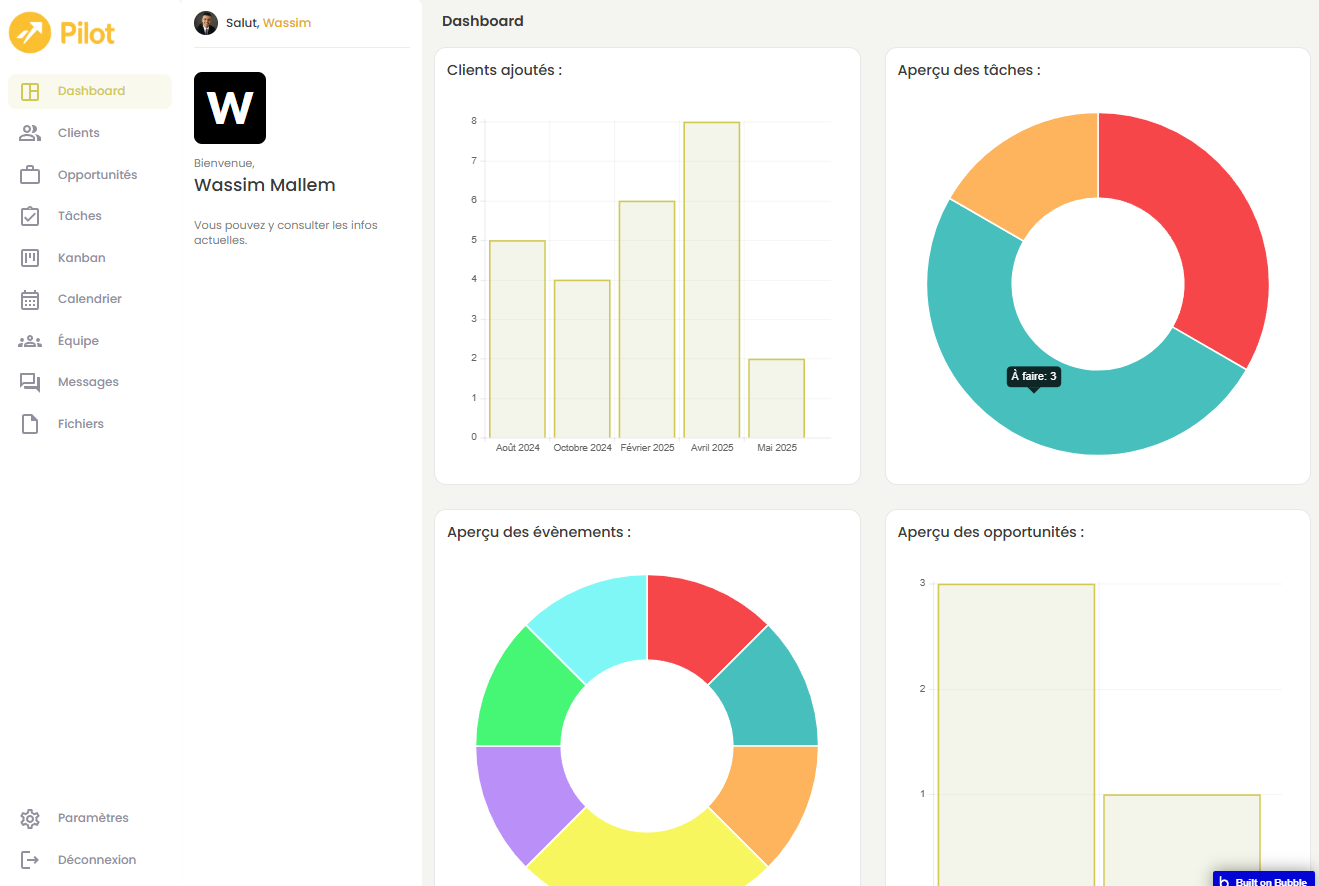Viewport: 1319px width, 886px height.
Task: Select the Fichiers document icon
Action: (x=30, y=424)
